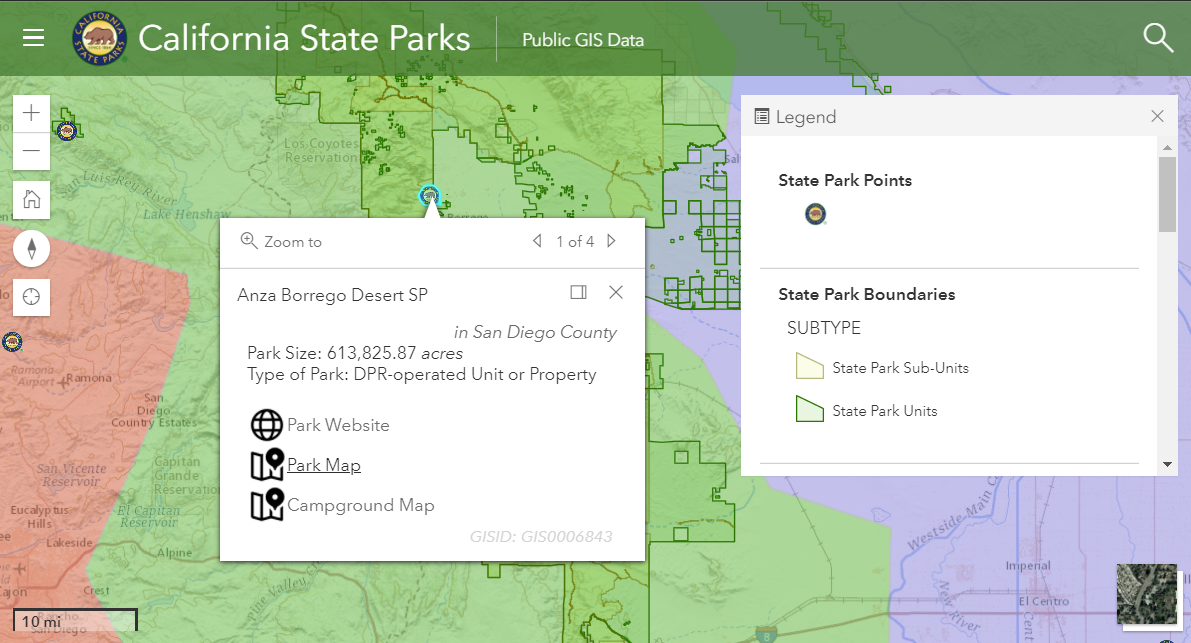Reset map compass orientation

[x=32, y=247]
